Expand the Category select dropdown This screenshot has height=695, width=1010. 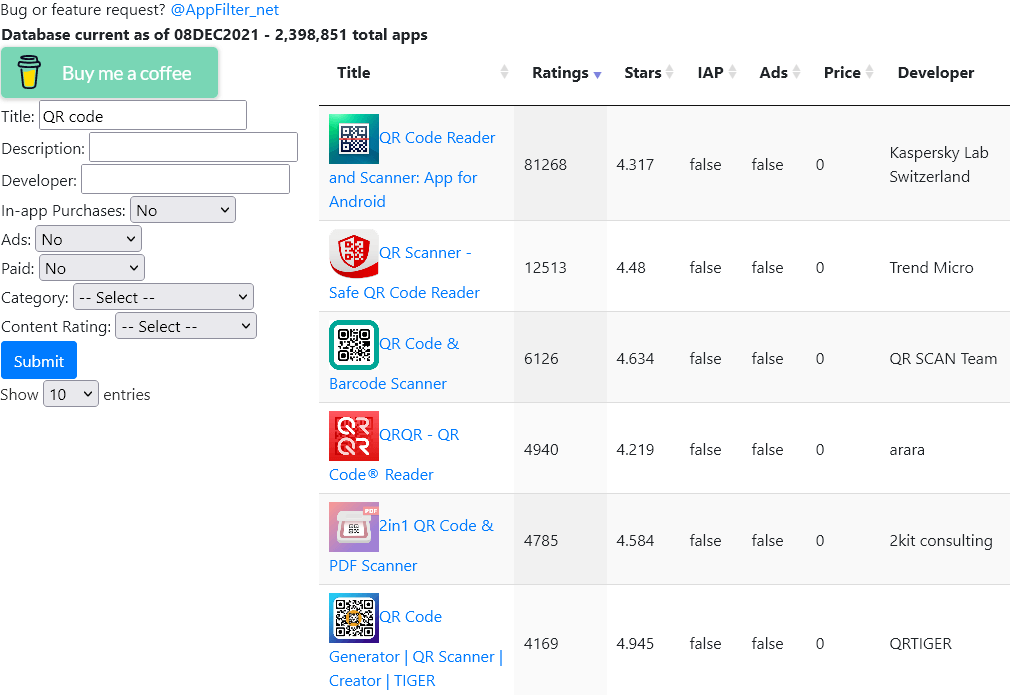coord(162,297)
